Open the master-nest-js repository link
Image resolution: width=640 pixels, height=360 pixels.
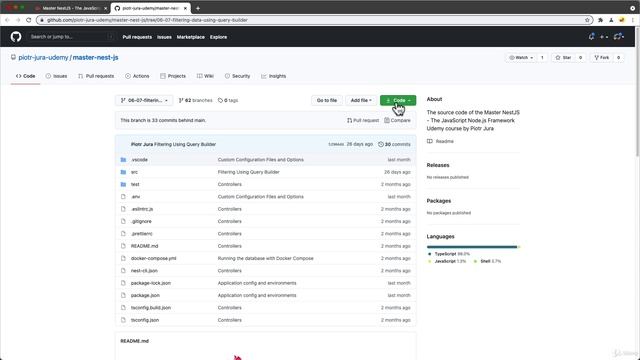(x=96, y=58)
